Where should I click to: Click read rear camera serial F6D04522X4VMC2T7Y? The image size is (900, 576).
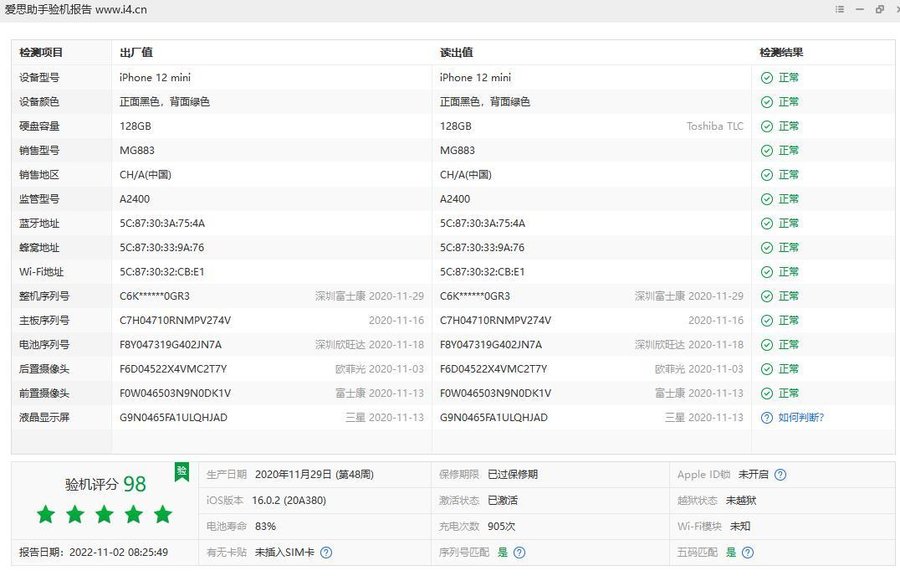[494, 369]
